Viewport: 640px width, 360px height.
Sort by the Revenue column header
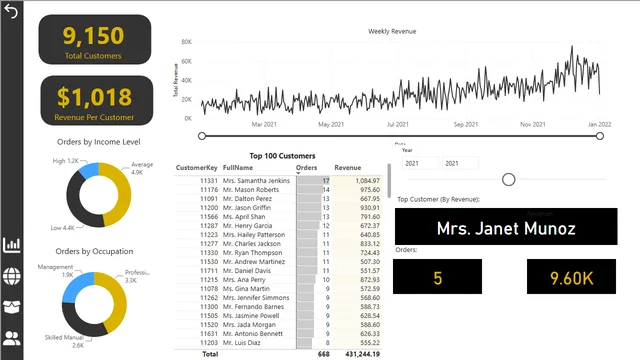click(347, 168)
